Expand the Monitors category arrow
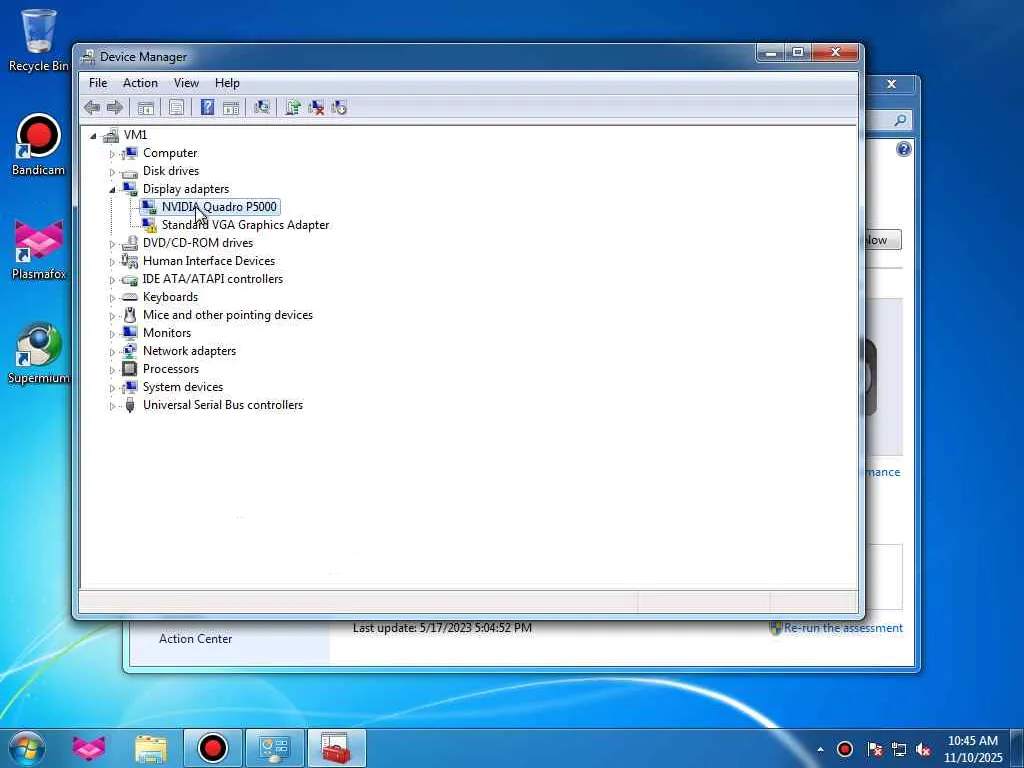1024x768 pixels. (x=112, y=334)
